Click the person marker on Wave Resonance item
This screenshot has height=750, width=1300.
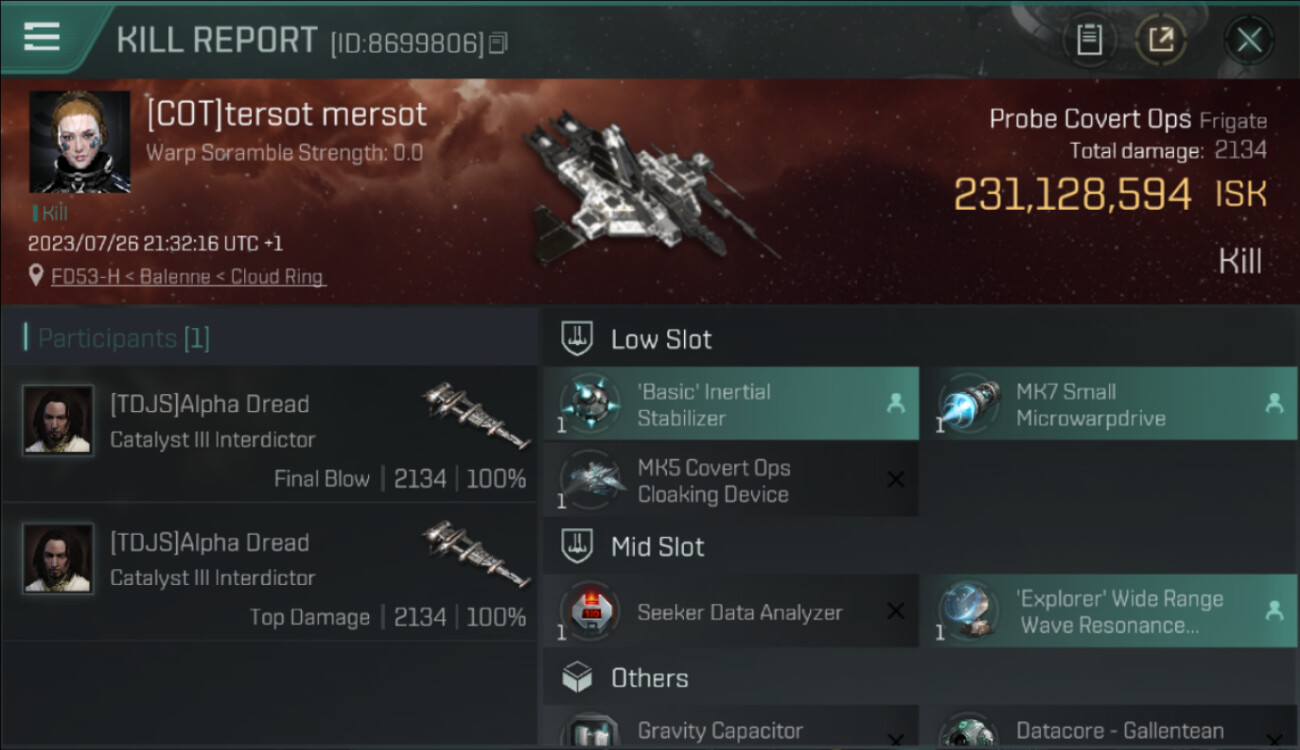point(1274,611)
